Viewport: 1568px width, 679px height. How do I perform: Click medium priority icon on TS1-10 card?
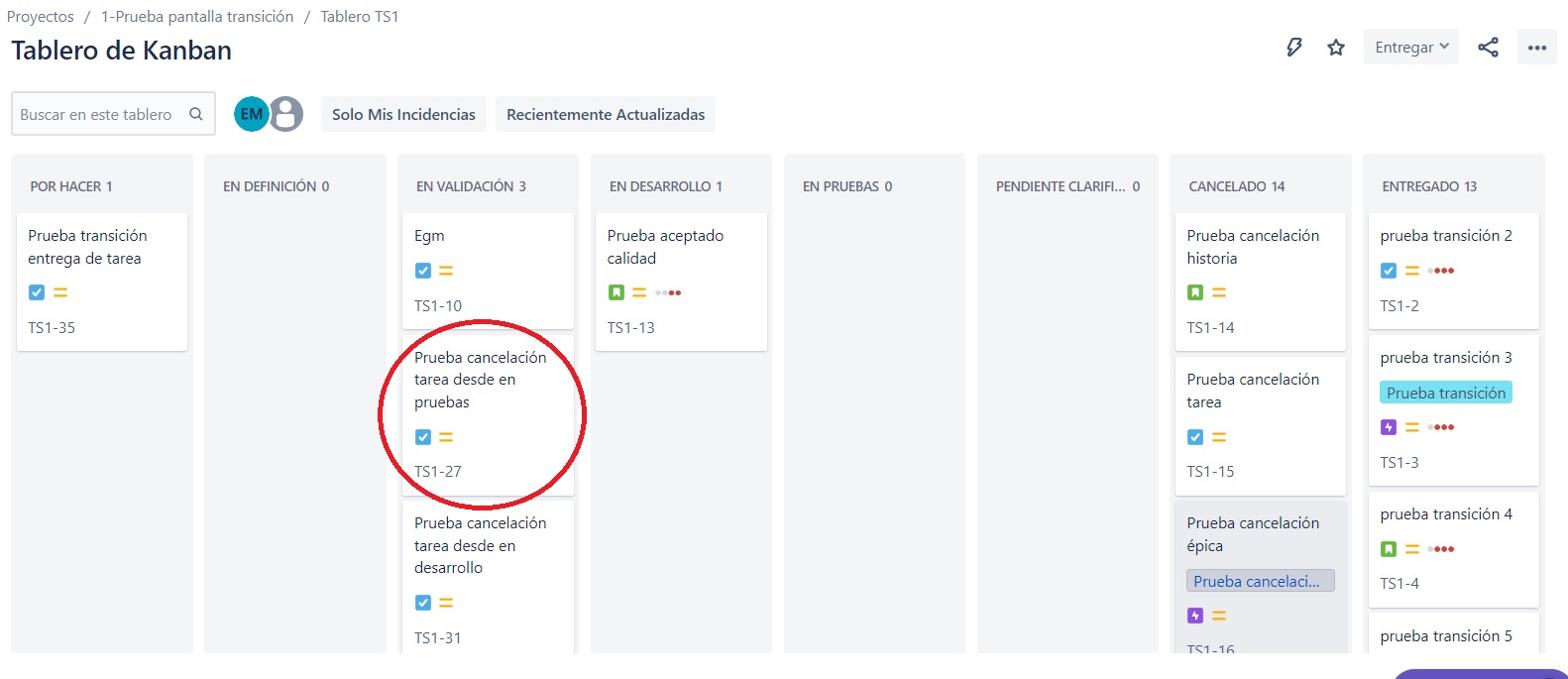446,271
